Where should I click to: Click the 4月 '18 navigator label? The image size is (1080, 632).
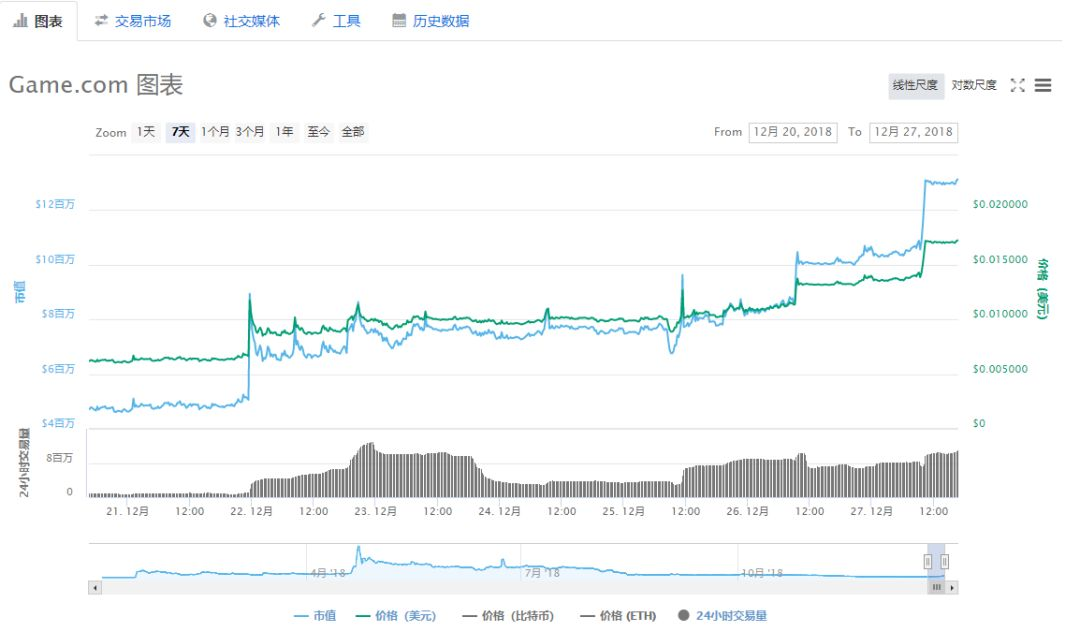(328, 573)
